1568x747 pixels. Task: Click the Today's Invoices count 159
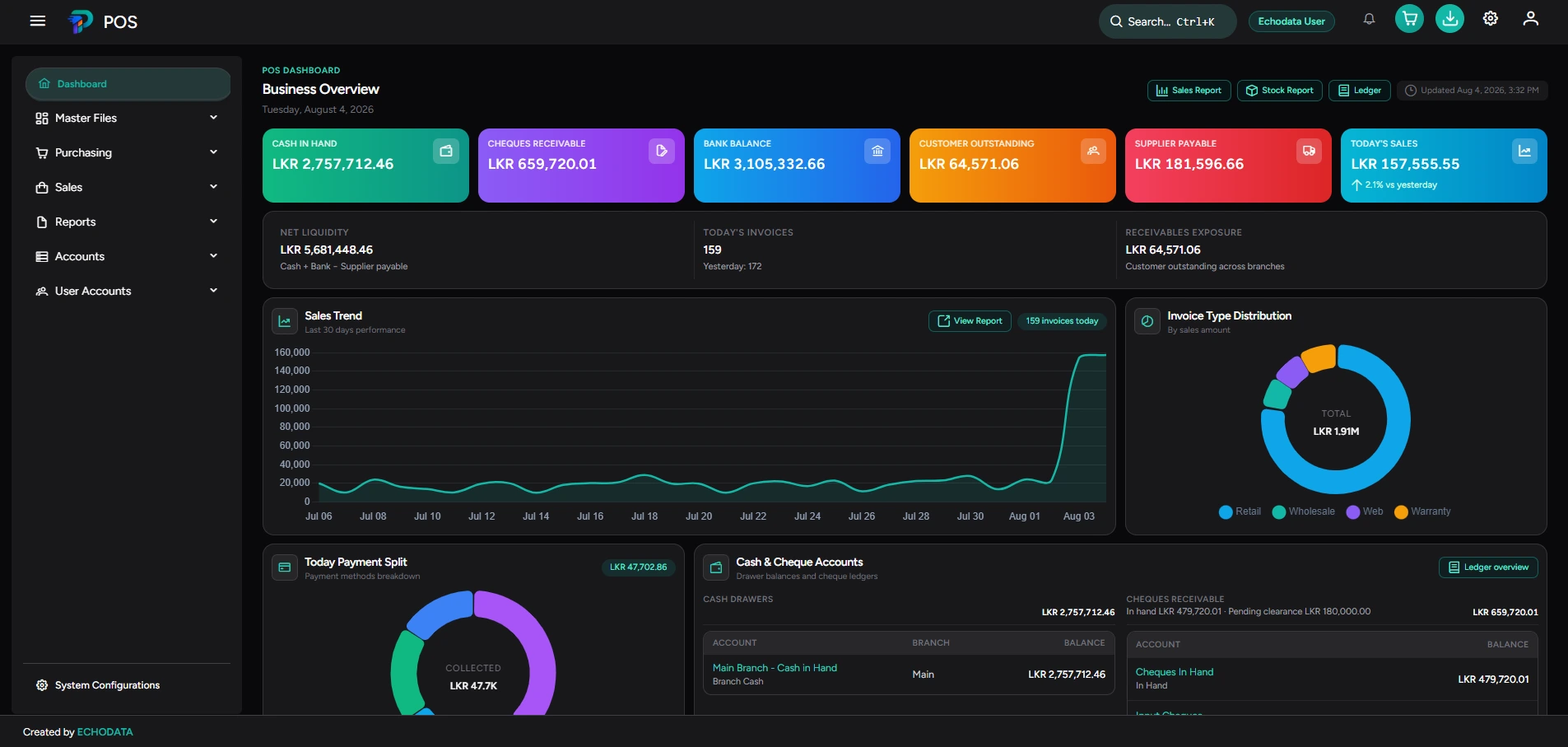[712, 250]
